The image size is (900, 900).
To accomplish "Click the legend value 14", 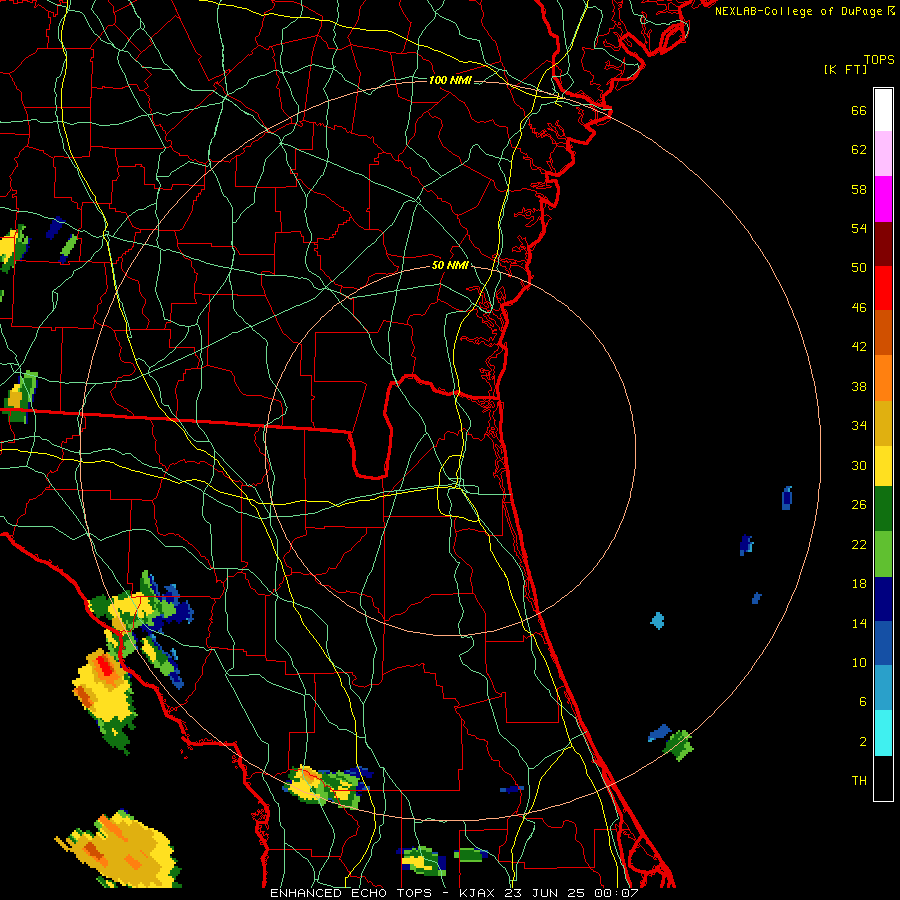I will (x=859, y=623).
